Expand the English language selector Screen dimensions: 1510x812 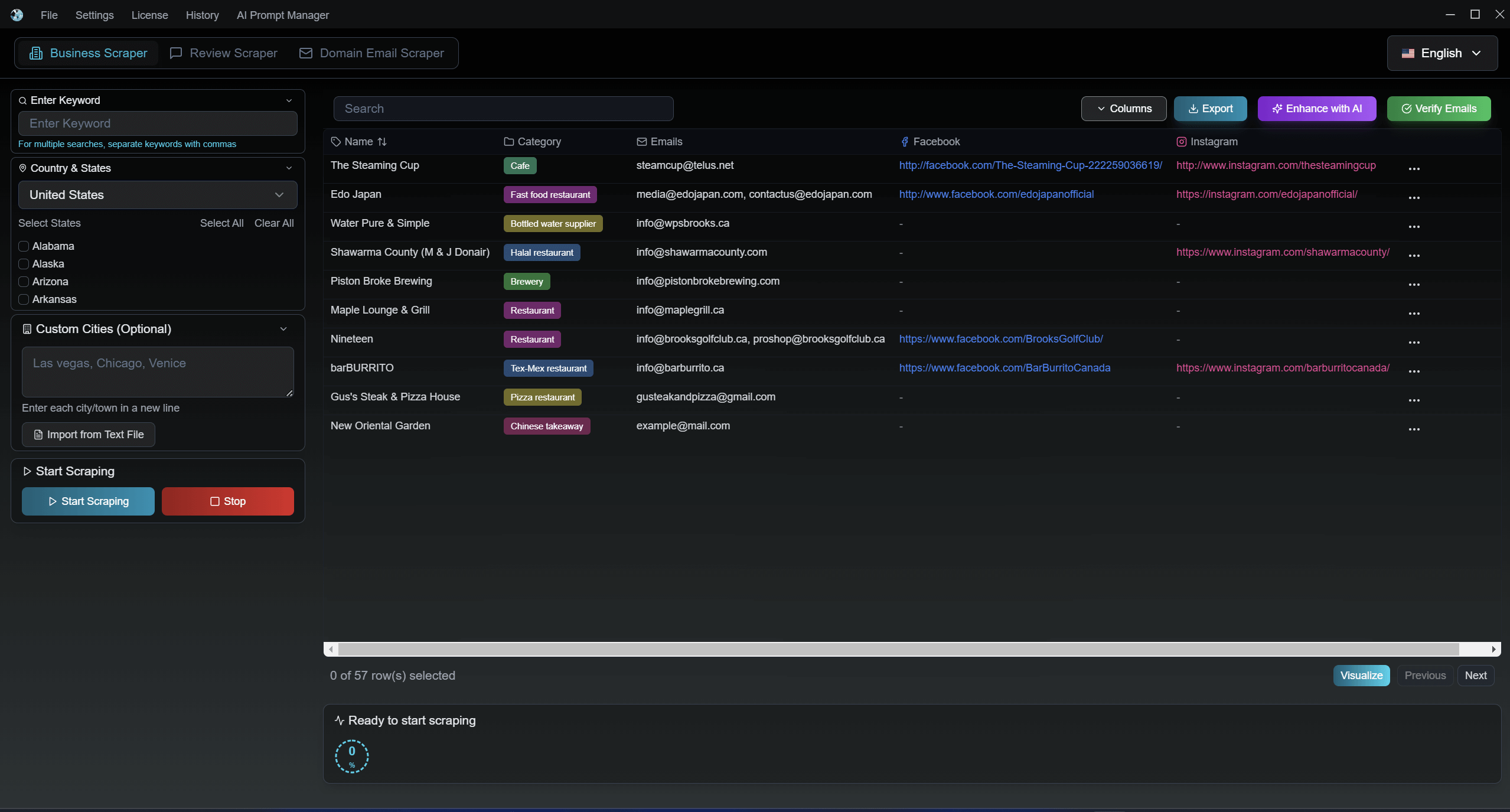click(x=1441, y=53)
